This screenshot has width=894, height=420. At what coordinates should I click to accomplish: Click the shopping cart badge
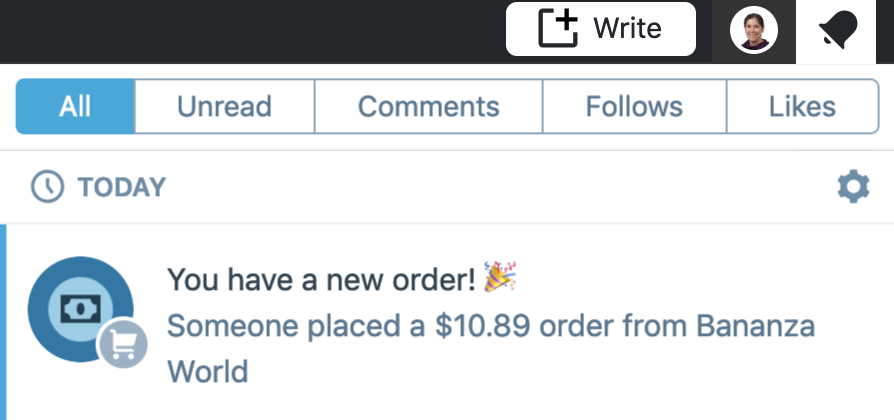tap(123, 345)
